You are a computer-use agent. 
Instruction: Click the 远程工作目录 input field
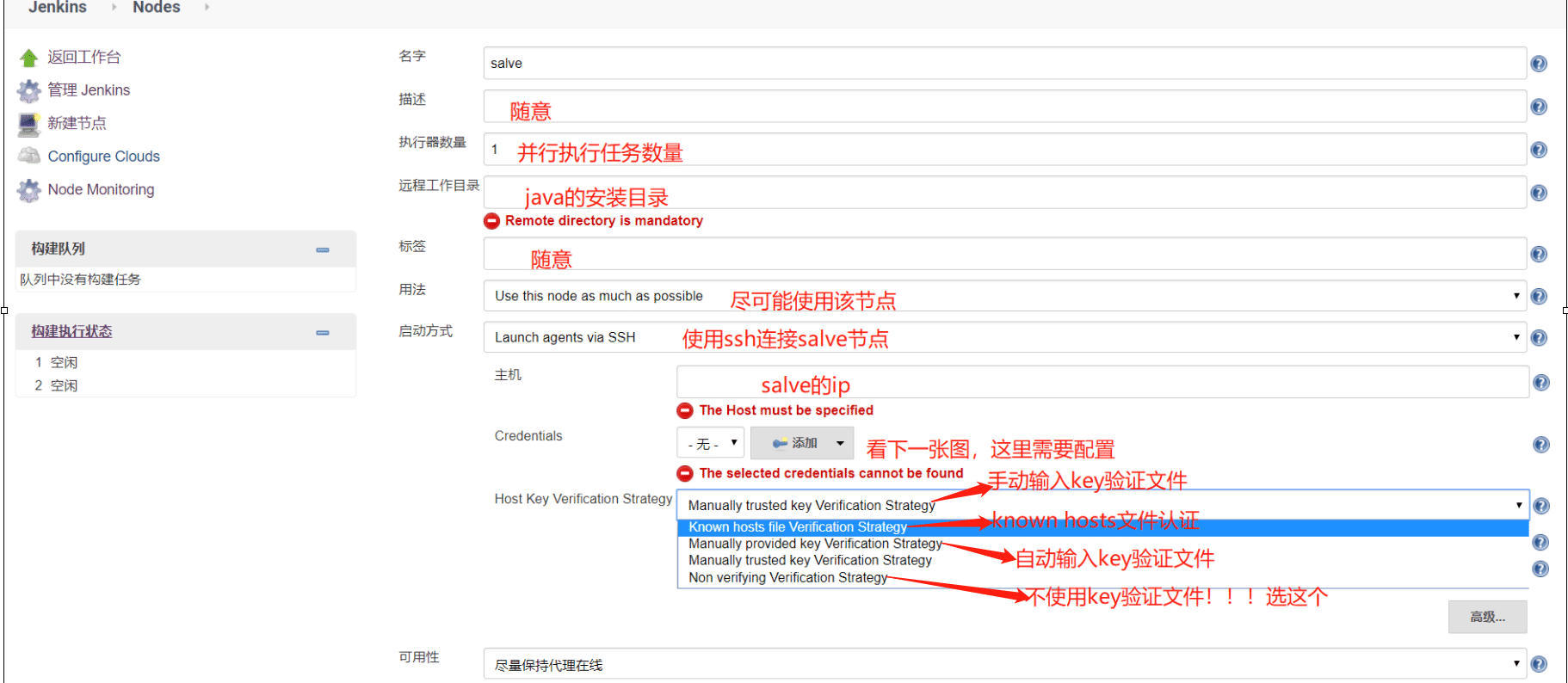coord(1004,192)
